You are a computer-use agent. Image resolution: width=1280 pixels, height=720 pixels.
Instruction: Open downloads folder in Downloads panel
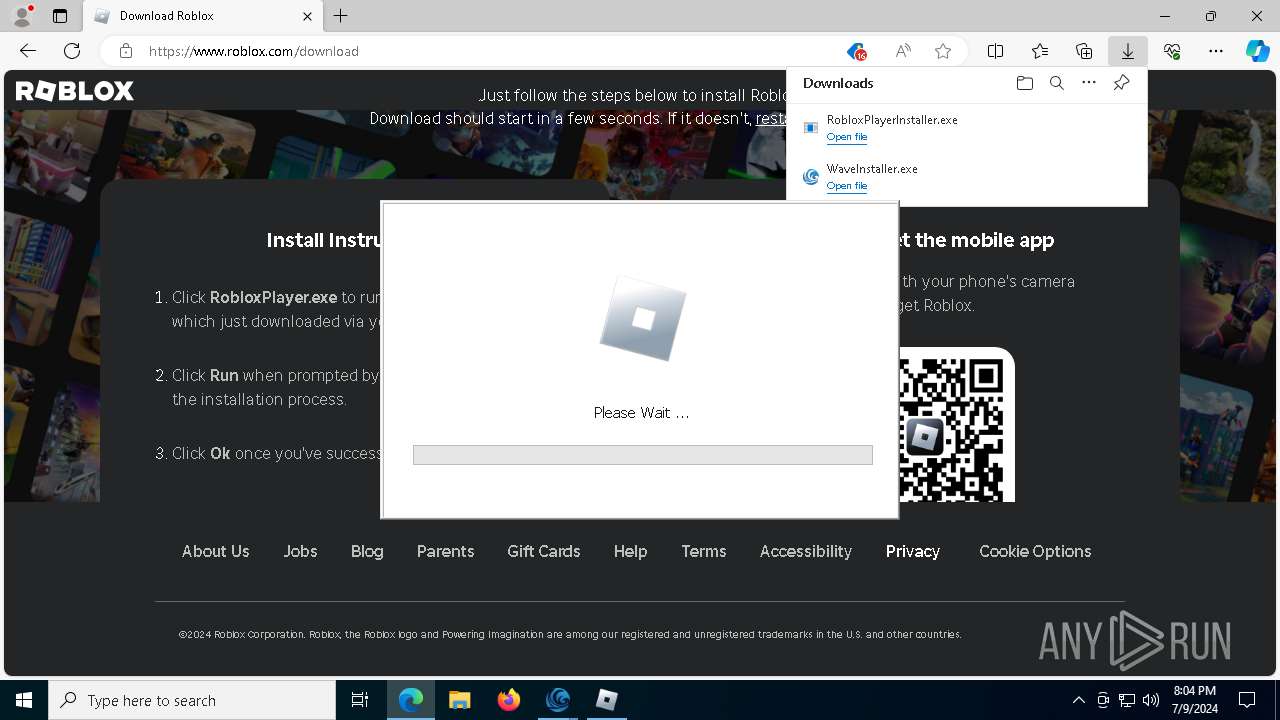pos(1024,83)
